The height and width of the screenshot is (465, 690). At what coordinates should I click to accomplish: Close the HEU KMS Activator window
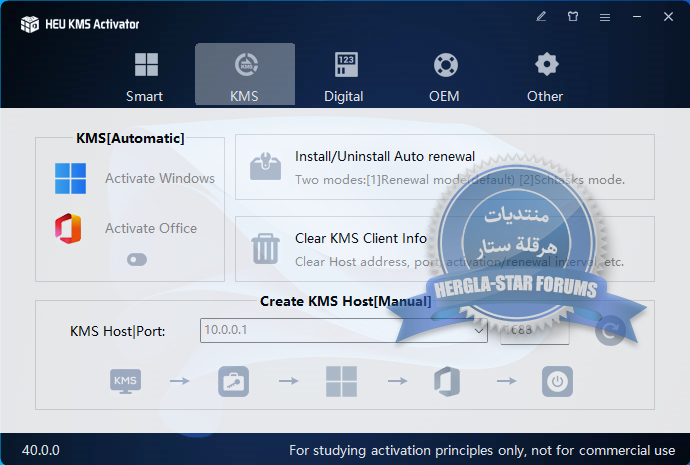(x=668, y=17)
